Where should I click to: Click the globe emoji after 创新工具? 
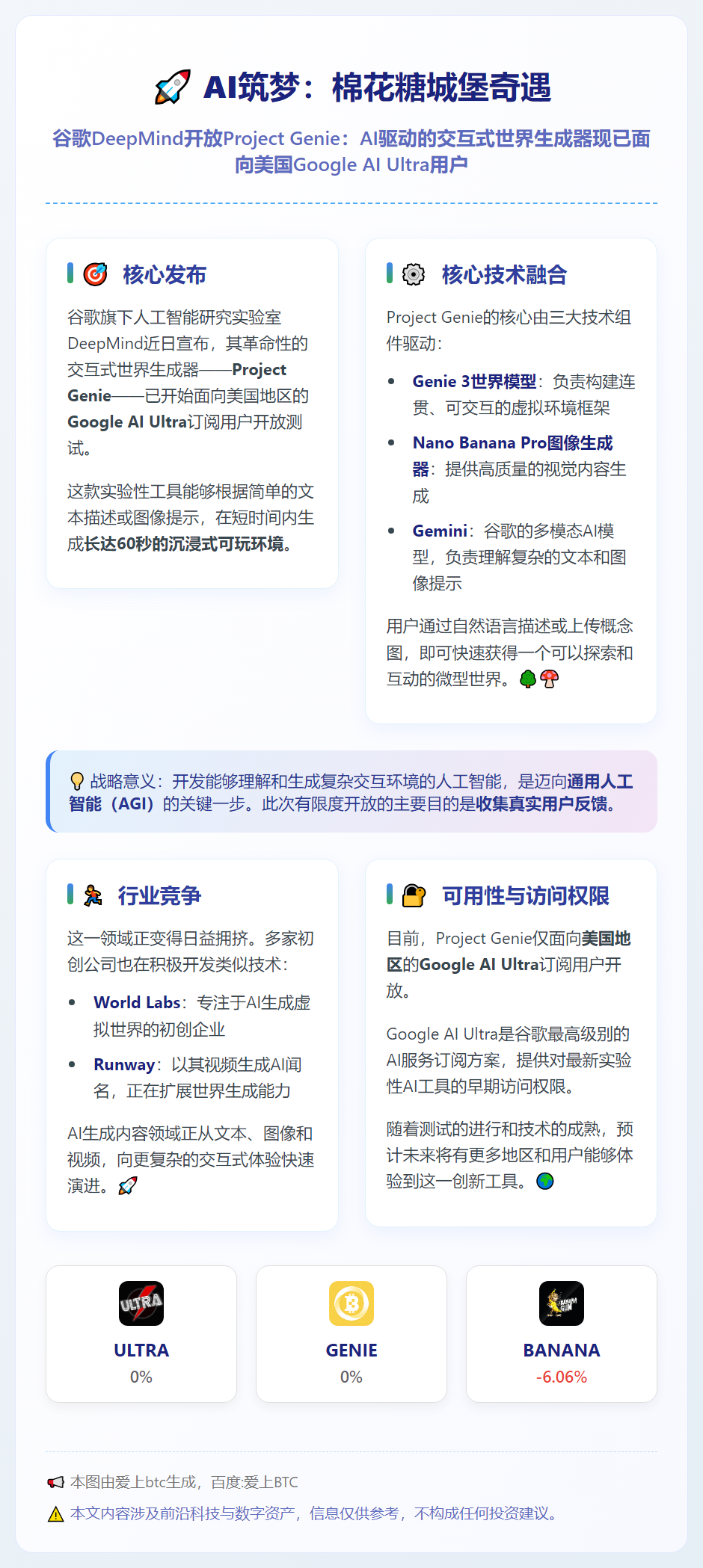545,1182
